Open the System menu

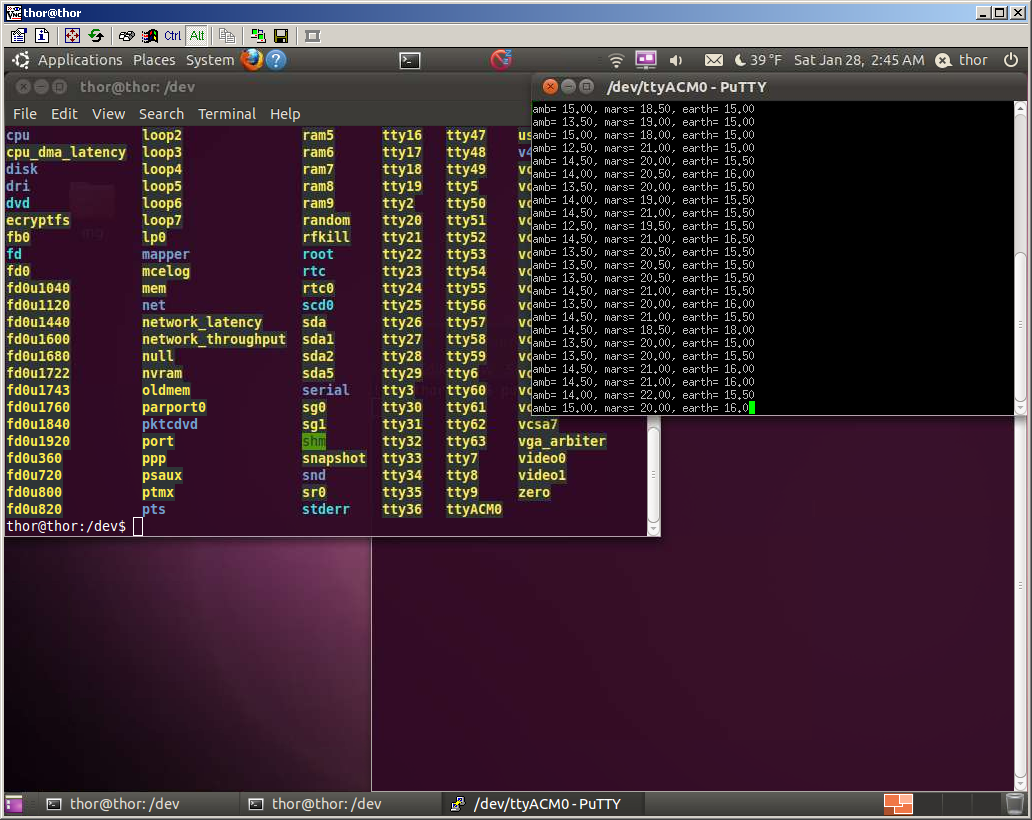coord(210,60)
